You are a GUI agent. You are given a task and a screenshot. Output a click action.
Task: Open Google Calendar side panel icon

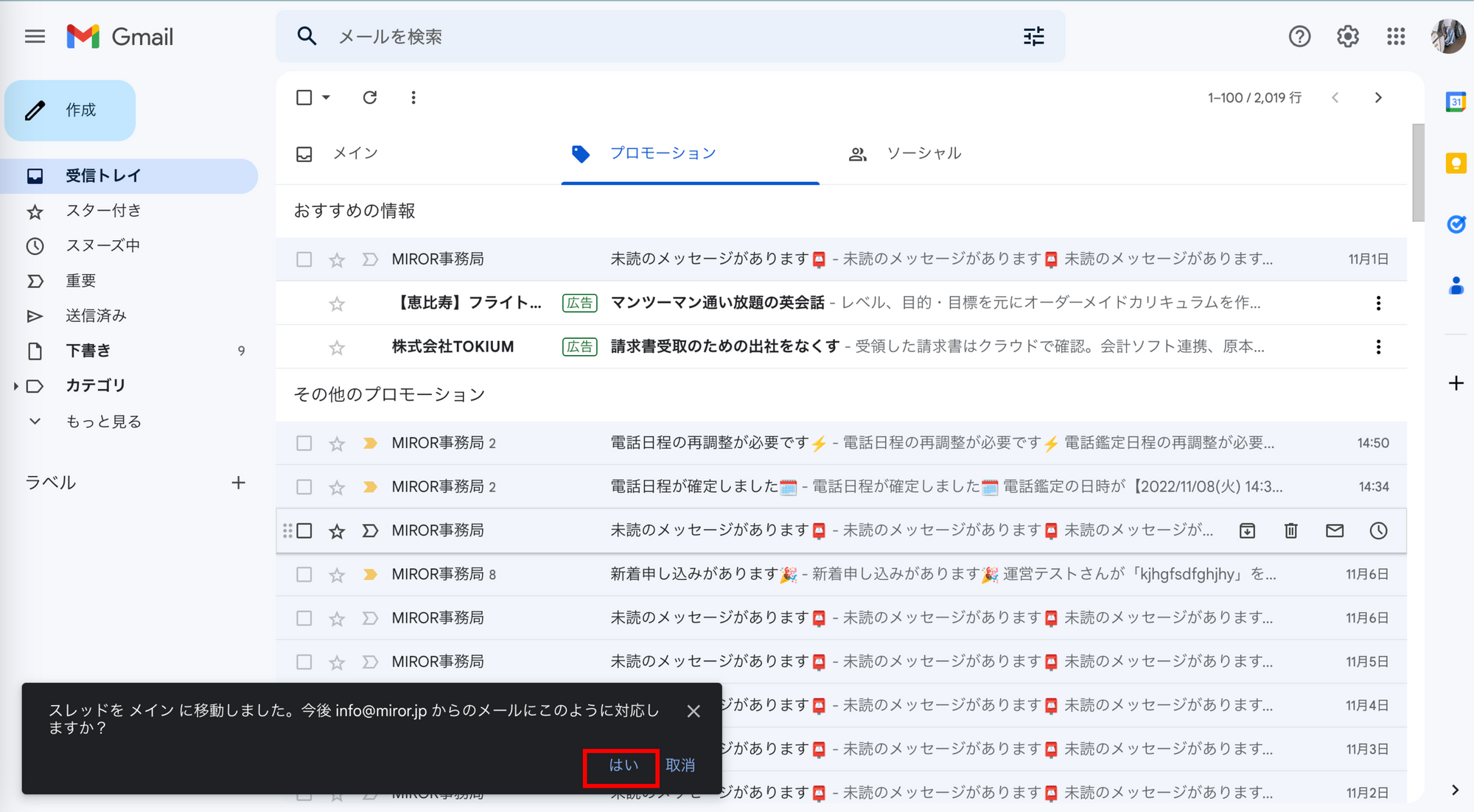(1456, 102)
